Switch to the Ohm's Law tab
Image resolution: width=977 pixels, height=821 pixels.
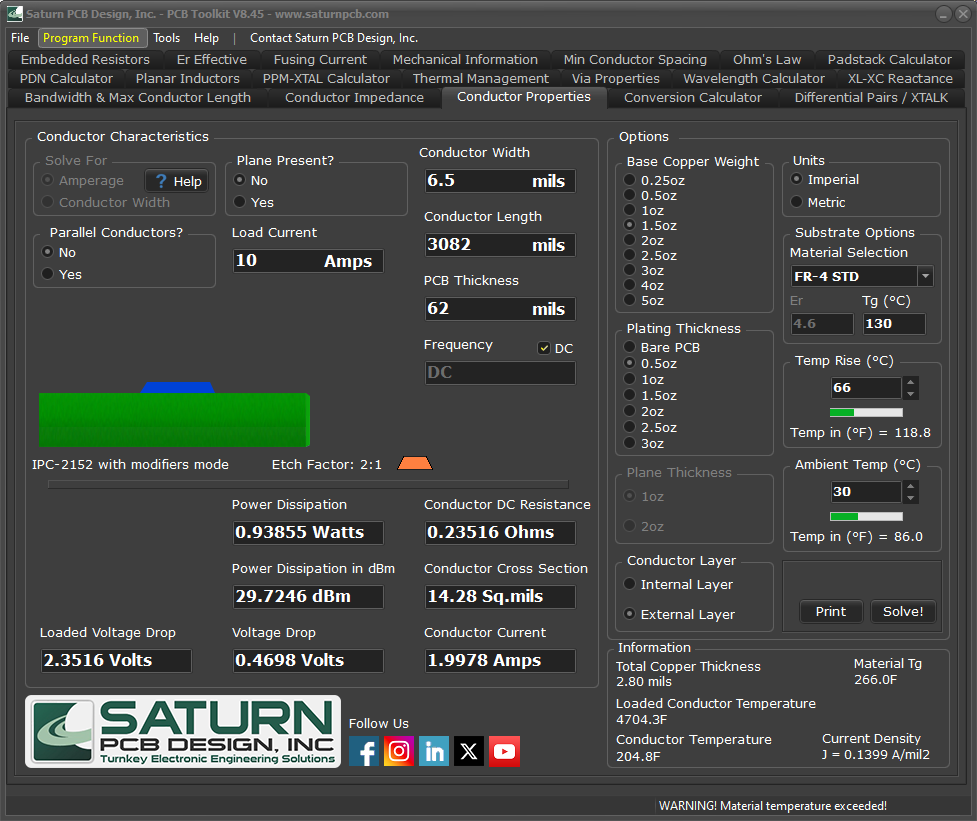[766, 60]
